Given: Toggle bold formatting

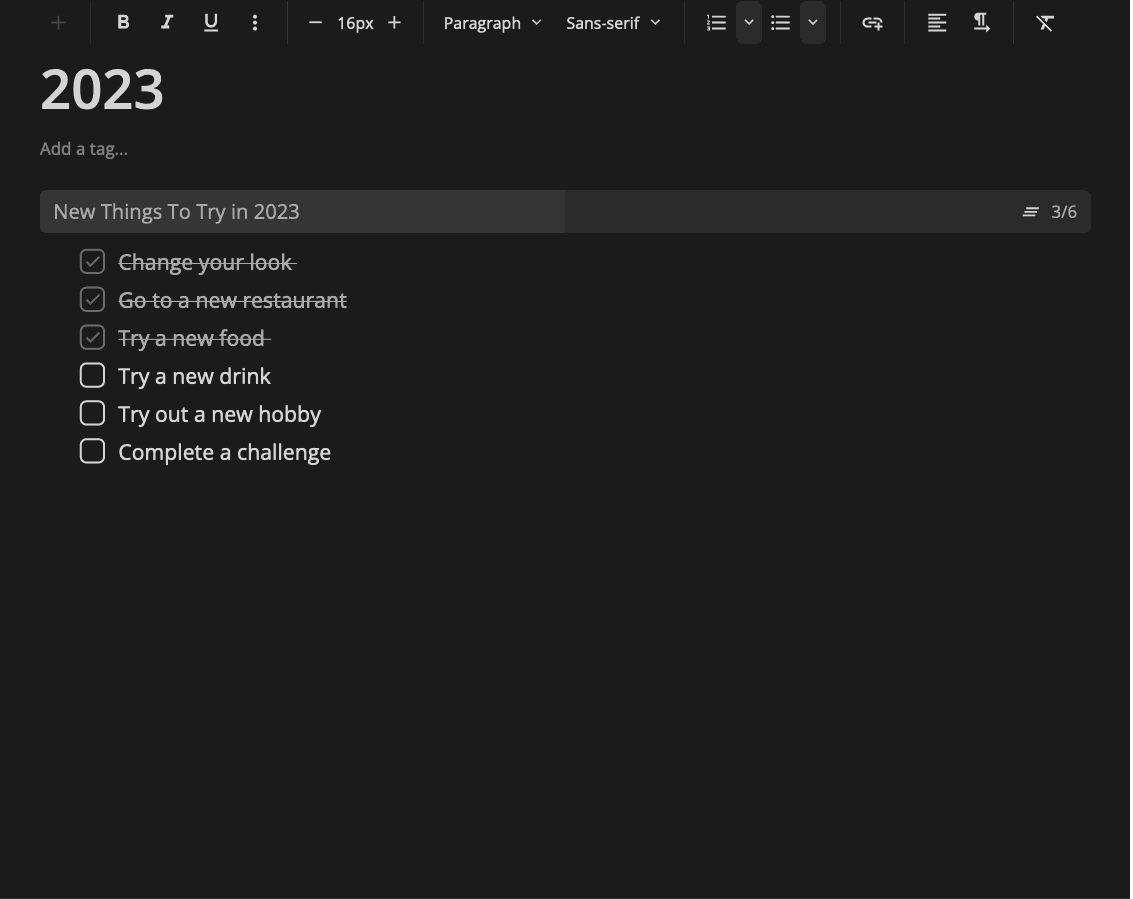Looking at the screenshot, I should pos(123,22).
